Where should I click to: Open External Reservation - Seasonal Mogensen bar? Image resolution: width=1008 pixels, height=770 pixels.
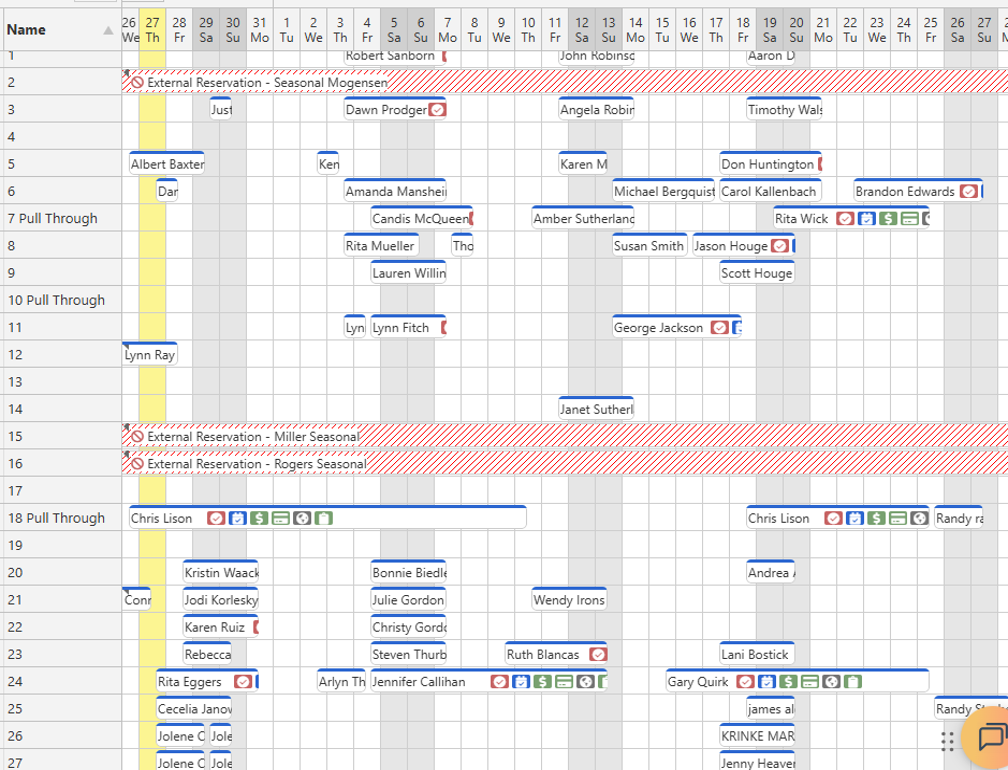coord(564,82)
